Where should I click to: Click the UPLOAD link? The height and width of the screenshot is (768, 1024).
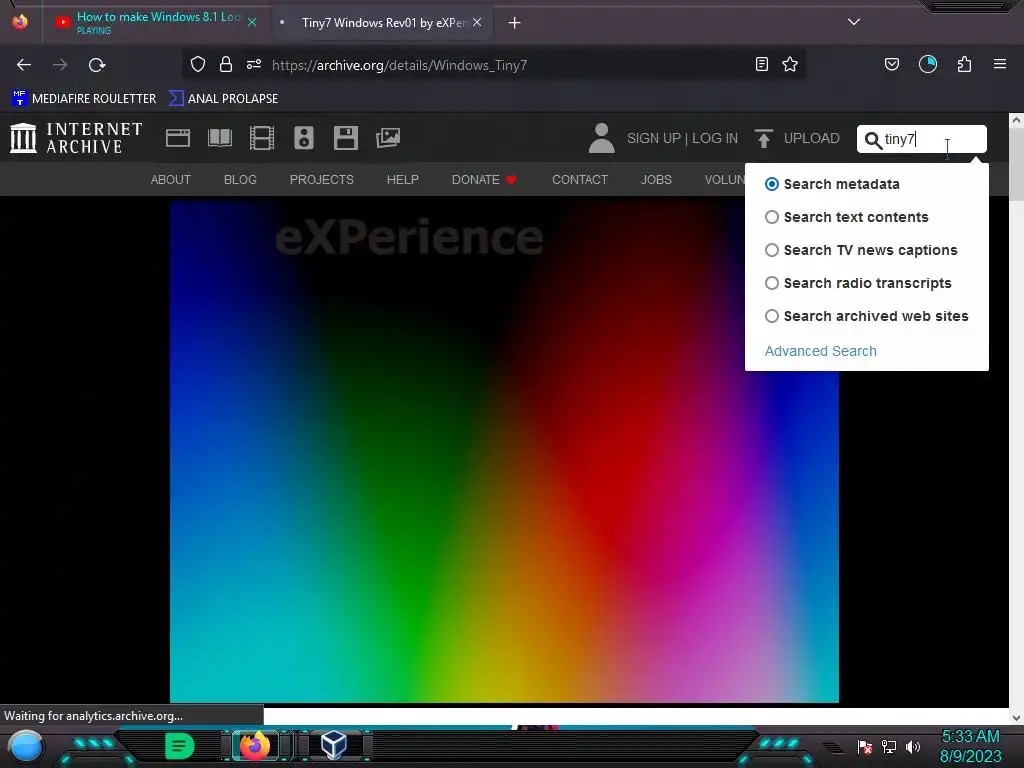(x=812, y=138)
